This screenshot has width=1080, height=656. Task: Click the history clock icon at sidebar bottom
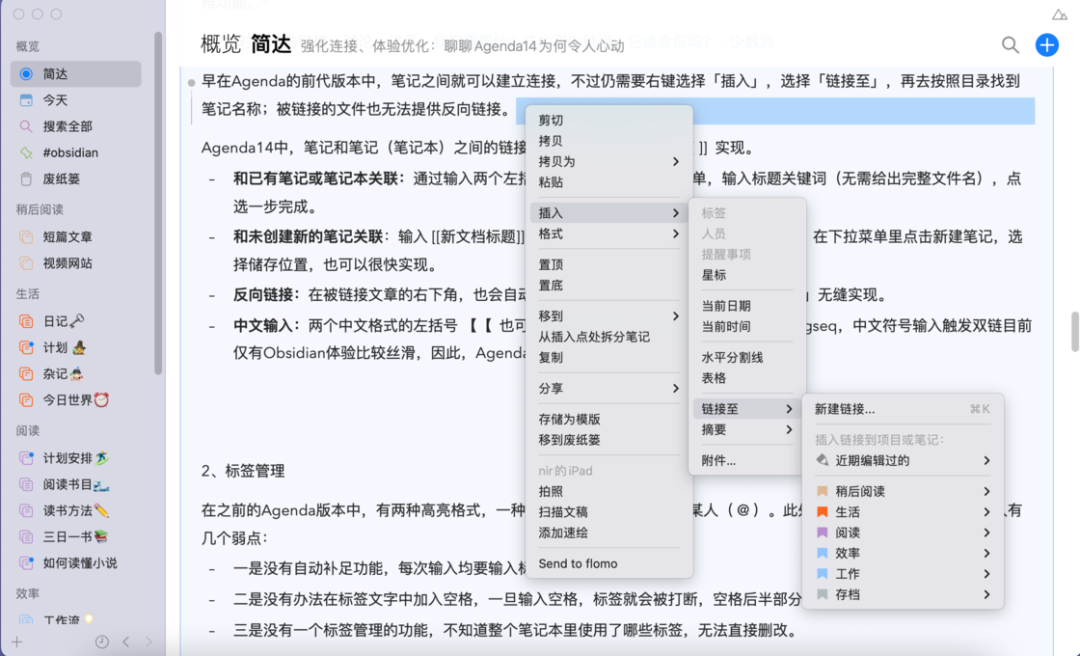pos(102,642)
